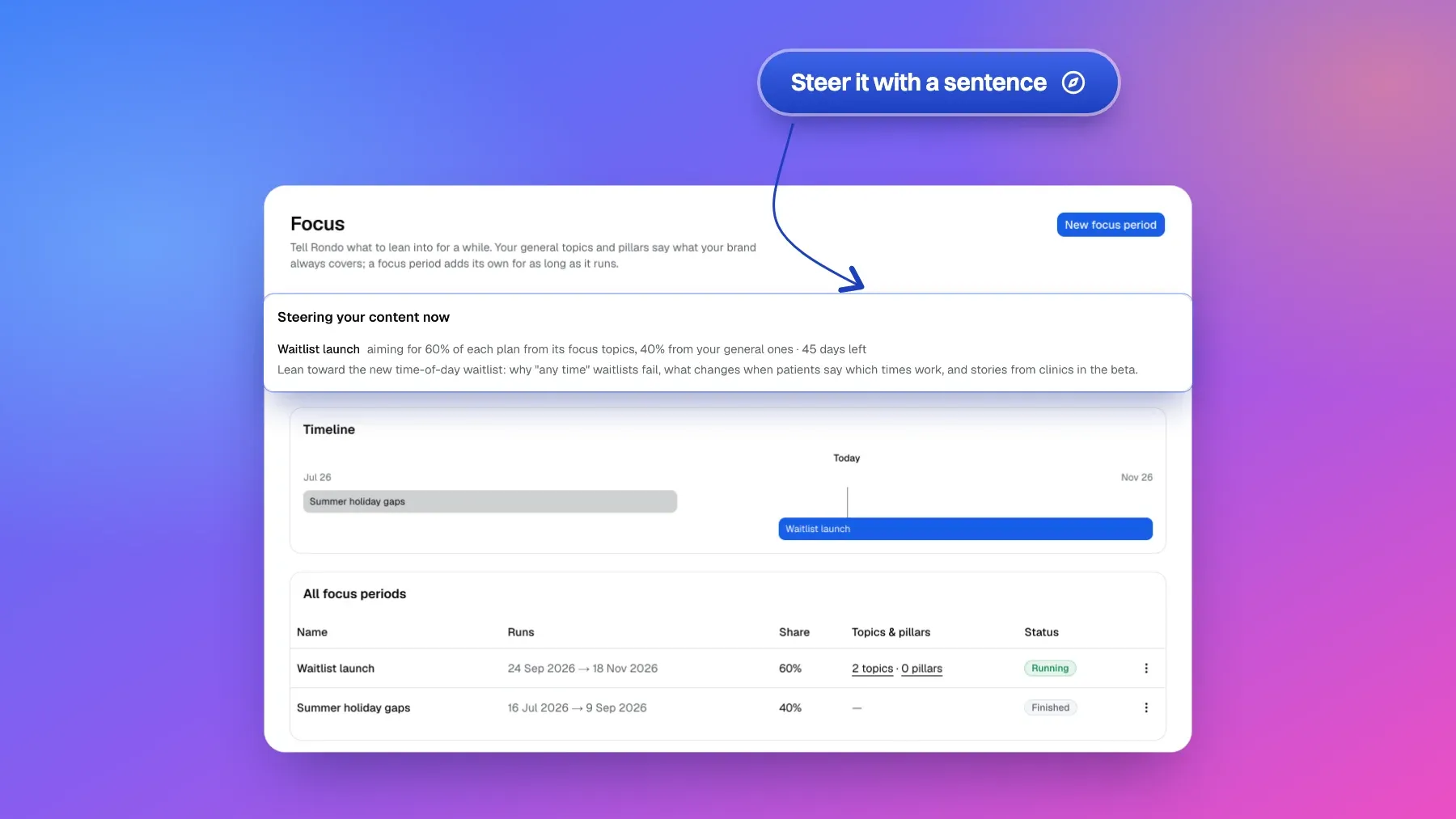1456x819 pixels.
Task: Click the Today marker on the timeline
Action: [x=847, y=458]
